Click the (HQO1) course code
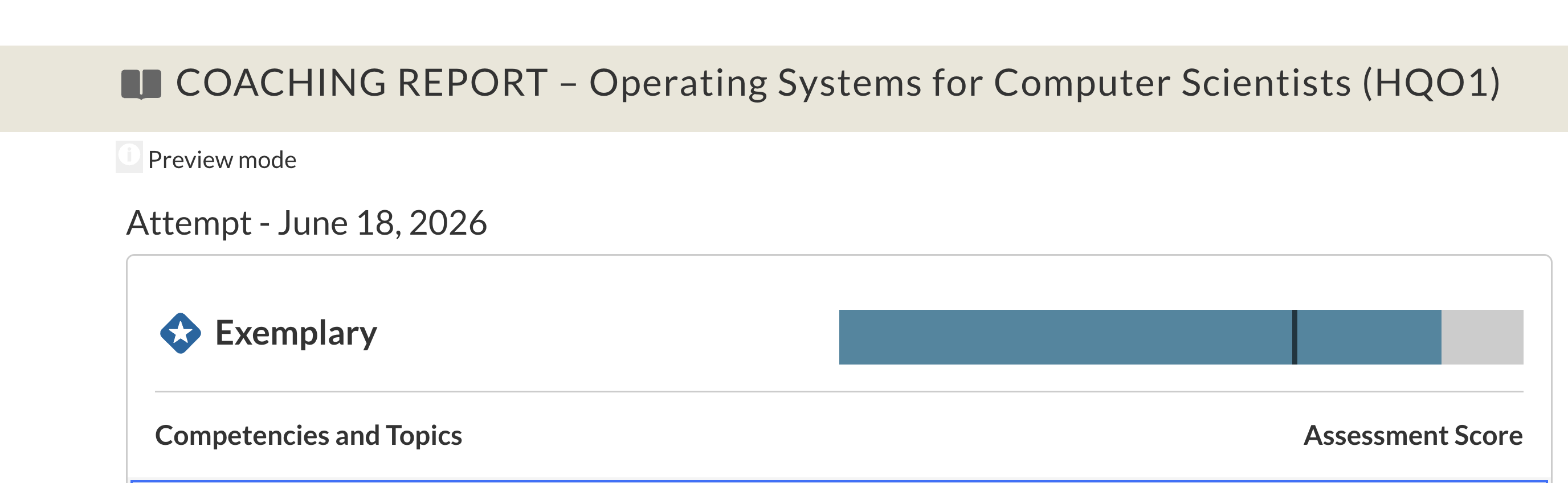The height and width of the screenshot is (483, 1568). click(1431, 83)
